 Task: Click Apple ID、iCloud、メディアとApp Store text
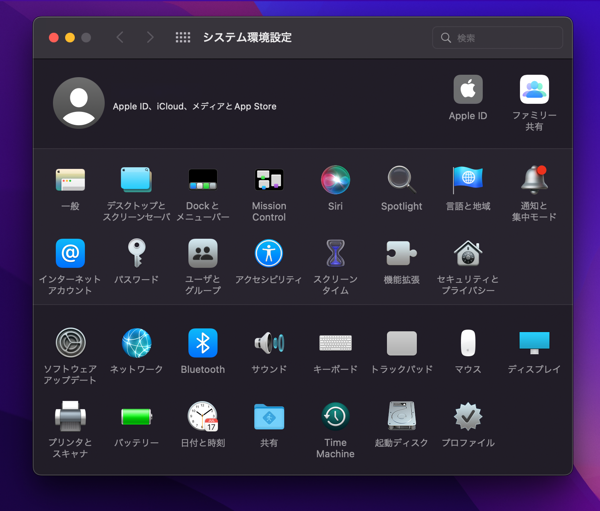(x=194, y=106)
